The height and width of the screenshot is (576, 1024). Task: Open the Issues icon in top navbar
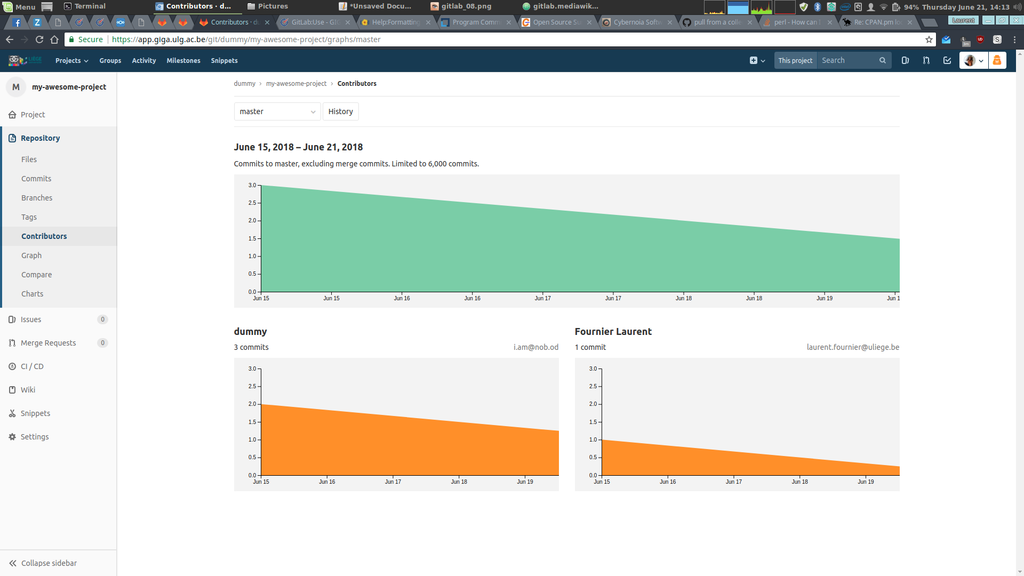coord(905,60)
